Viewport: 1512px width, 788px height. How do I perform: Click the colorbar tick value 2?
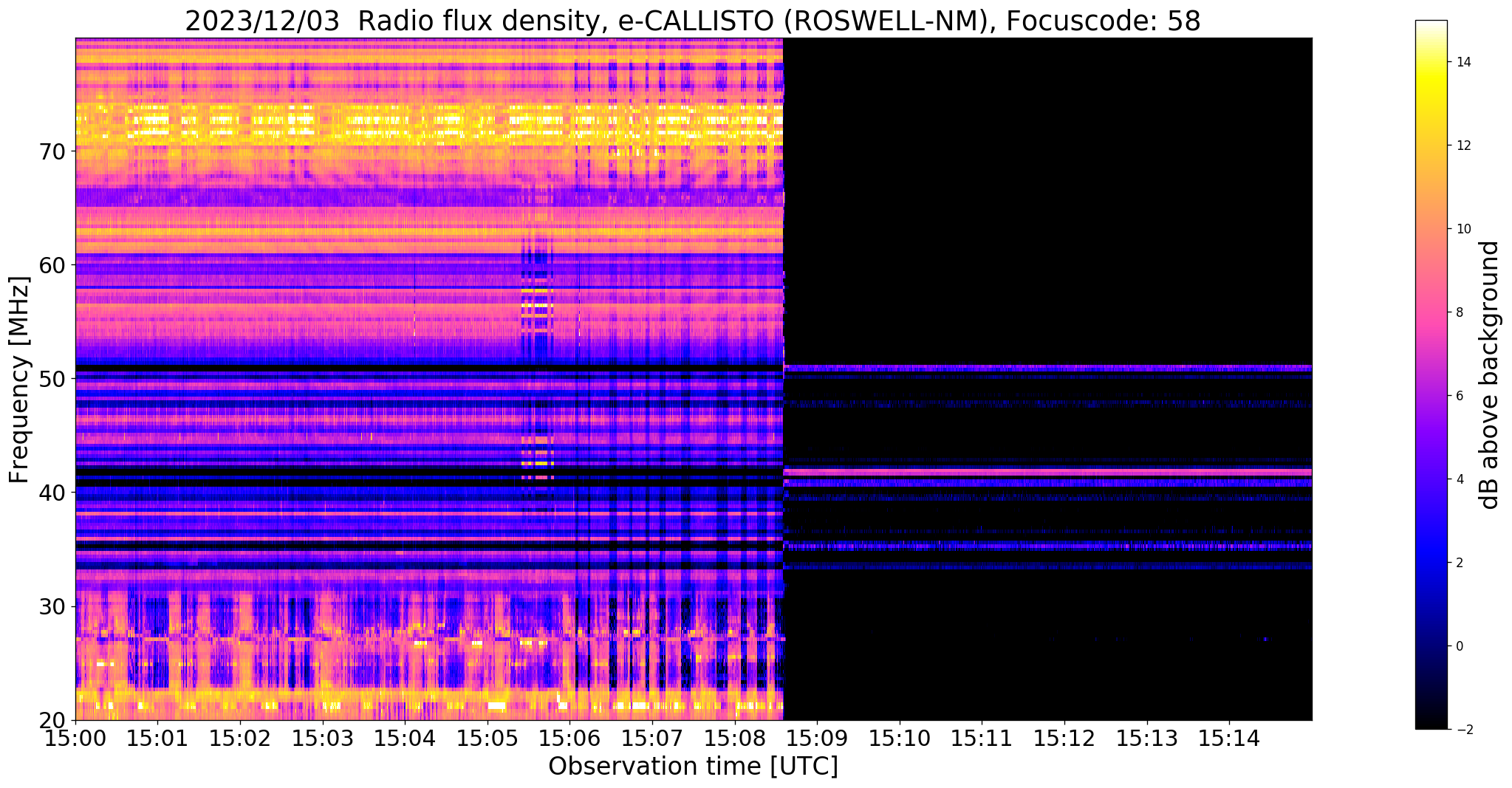click(x=1460, y=563)
